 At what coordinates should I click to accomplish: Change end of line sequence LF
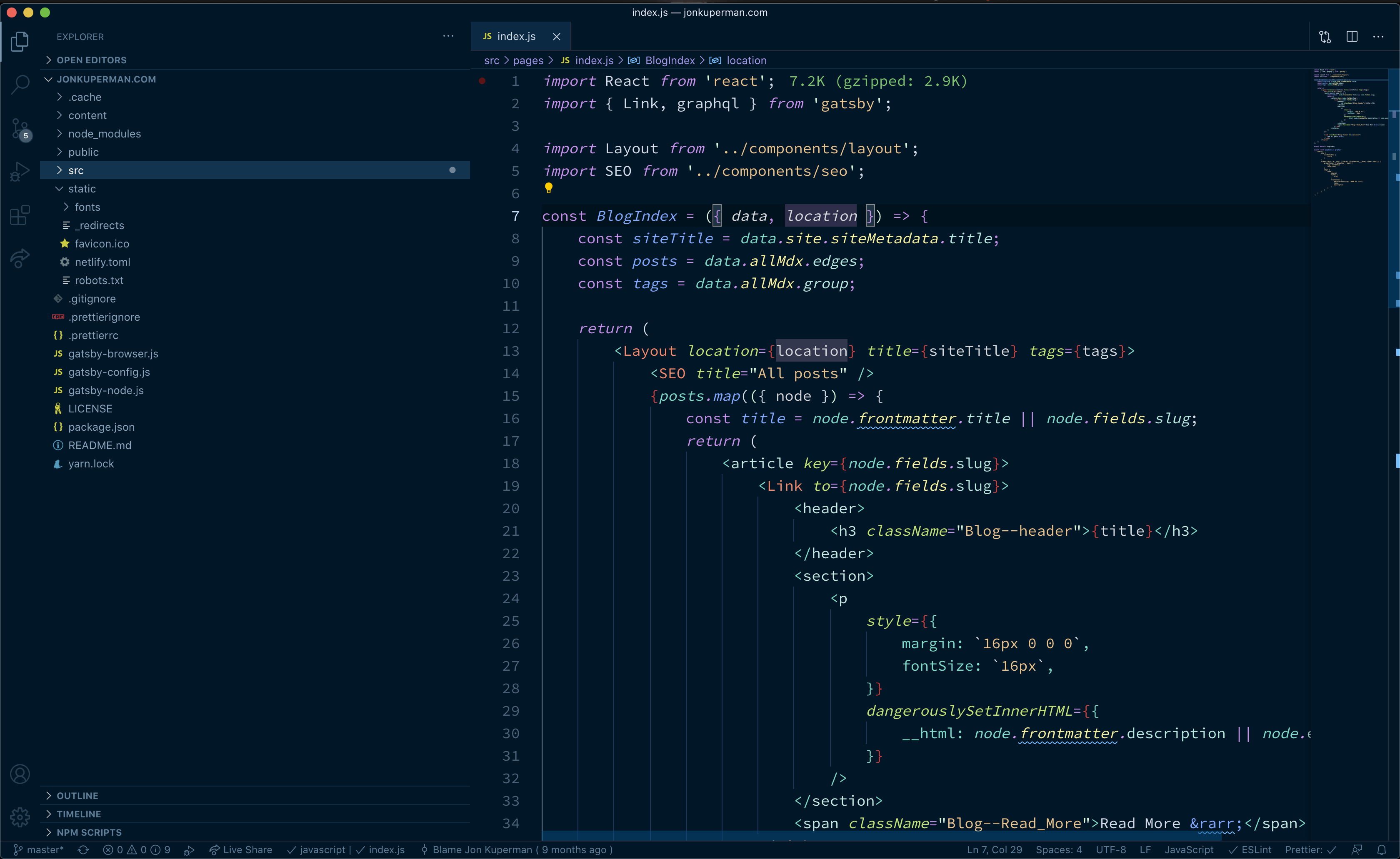pyautogui.click(x=1145, y=850)
